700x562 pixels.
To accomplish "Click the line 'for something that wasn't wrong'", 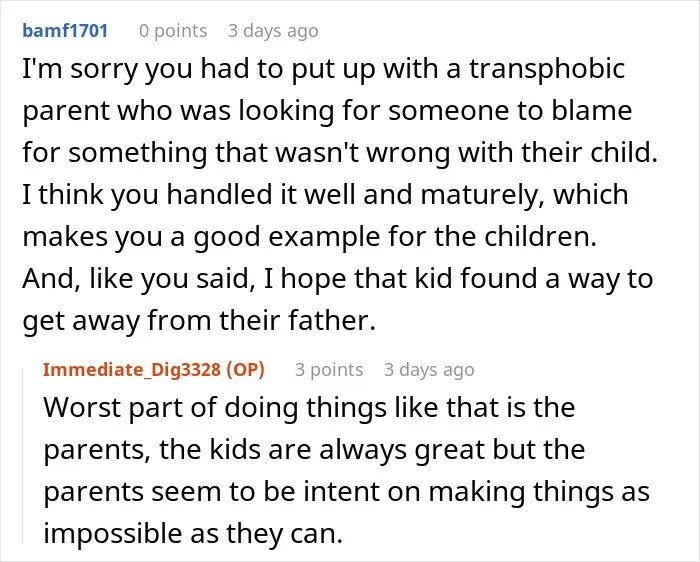I will tap(340, 153).
